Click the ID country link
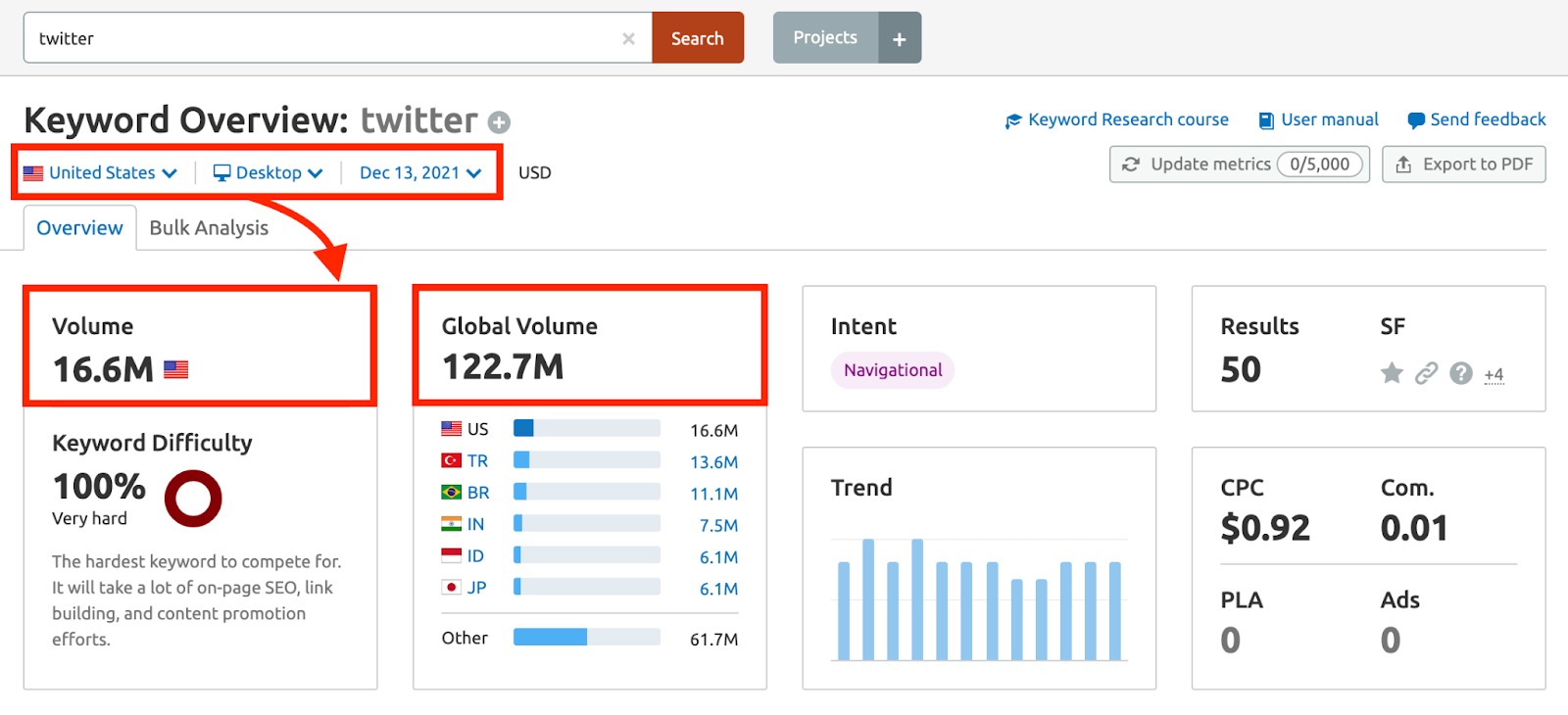This screenshot has width=1568, height=715. click(475, 555)
